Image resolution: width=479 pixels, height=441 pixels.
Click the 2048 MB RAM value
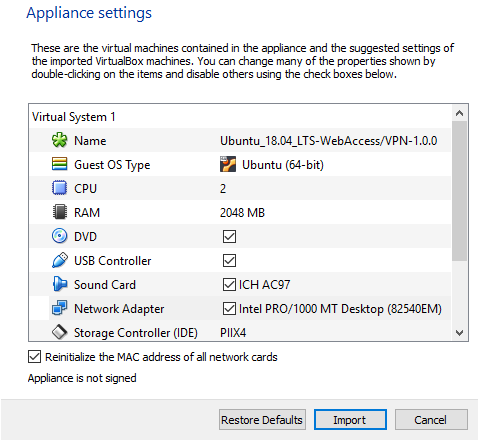pyautogui.click(x=242, y=213)
